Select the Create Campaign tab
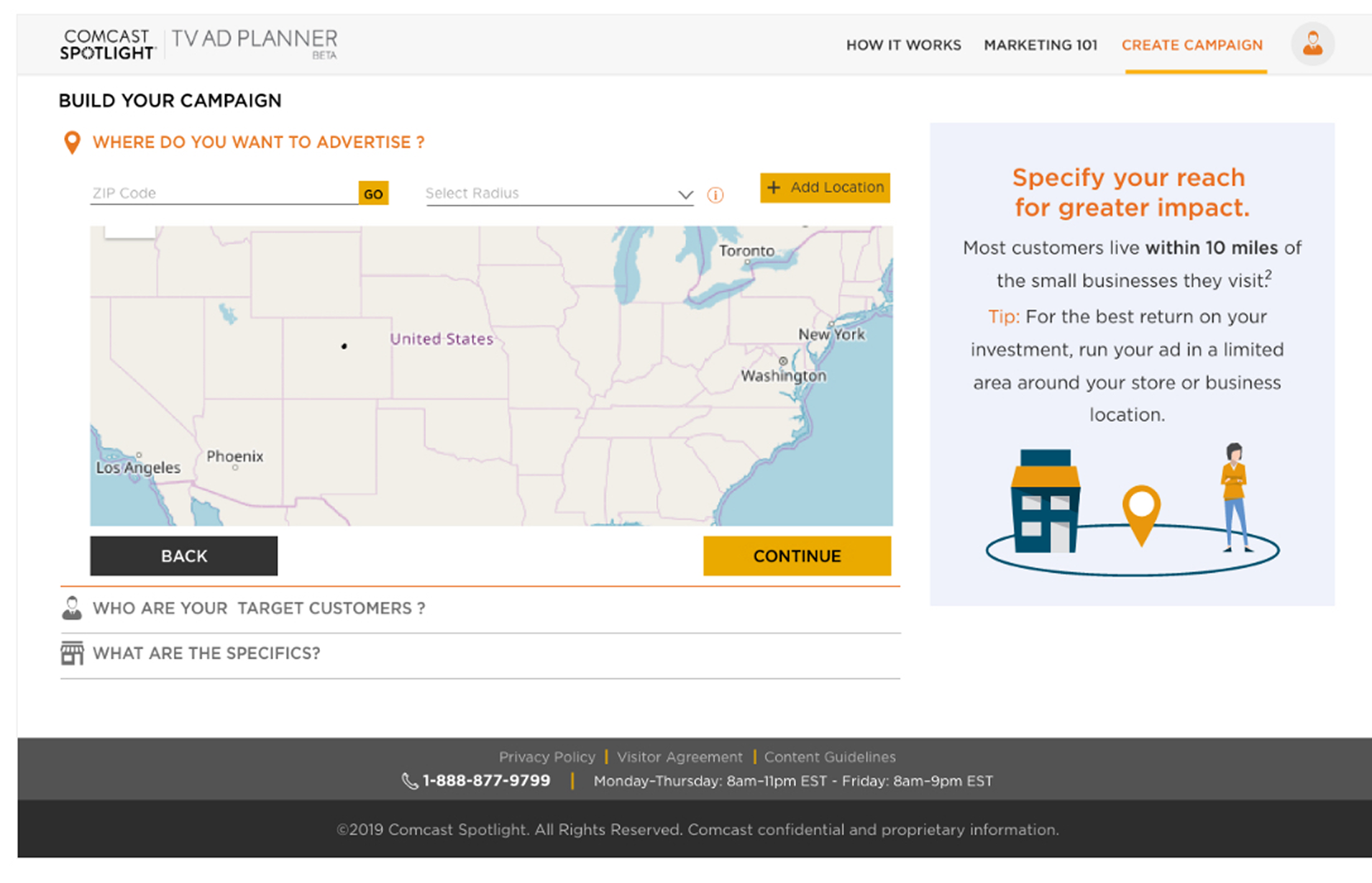Image resolution: width=1372 pixels, height=883 pixels. point(1192,45)
